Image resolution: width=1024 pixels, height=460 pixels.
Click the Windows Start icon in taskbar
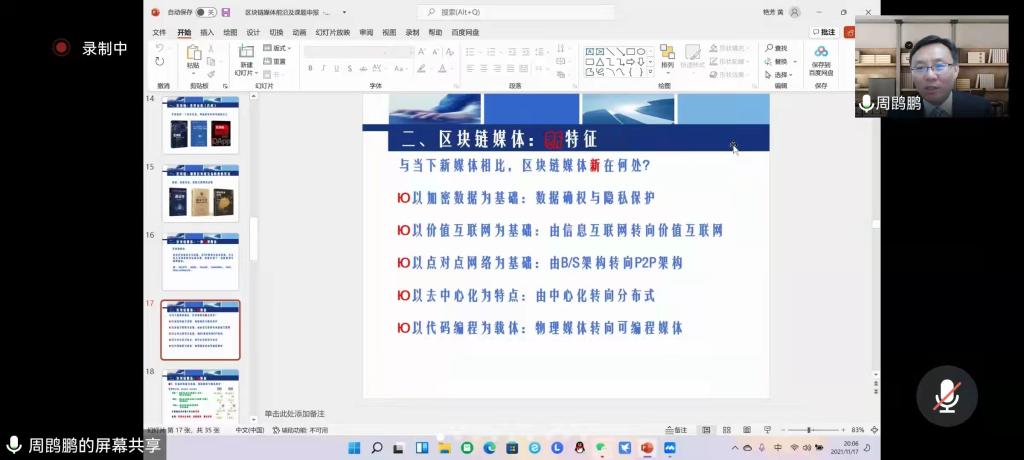pyautogui.click(x=354, y=448)
